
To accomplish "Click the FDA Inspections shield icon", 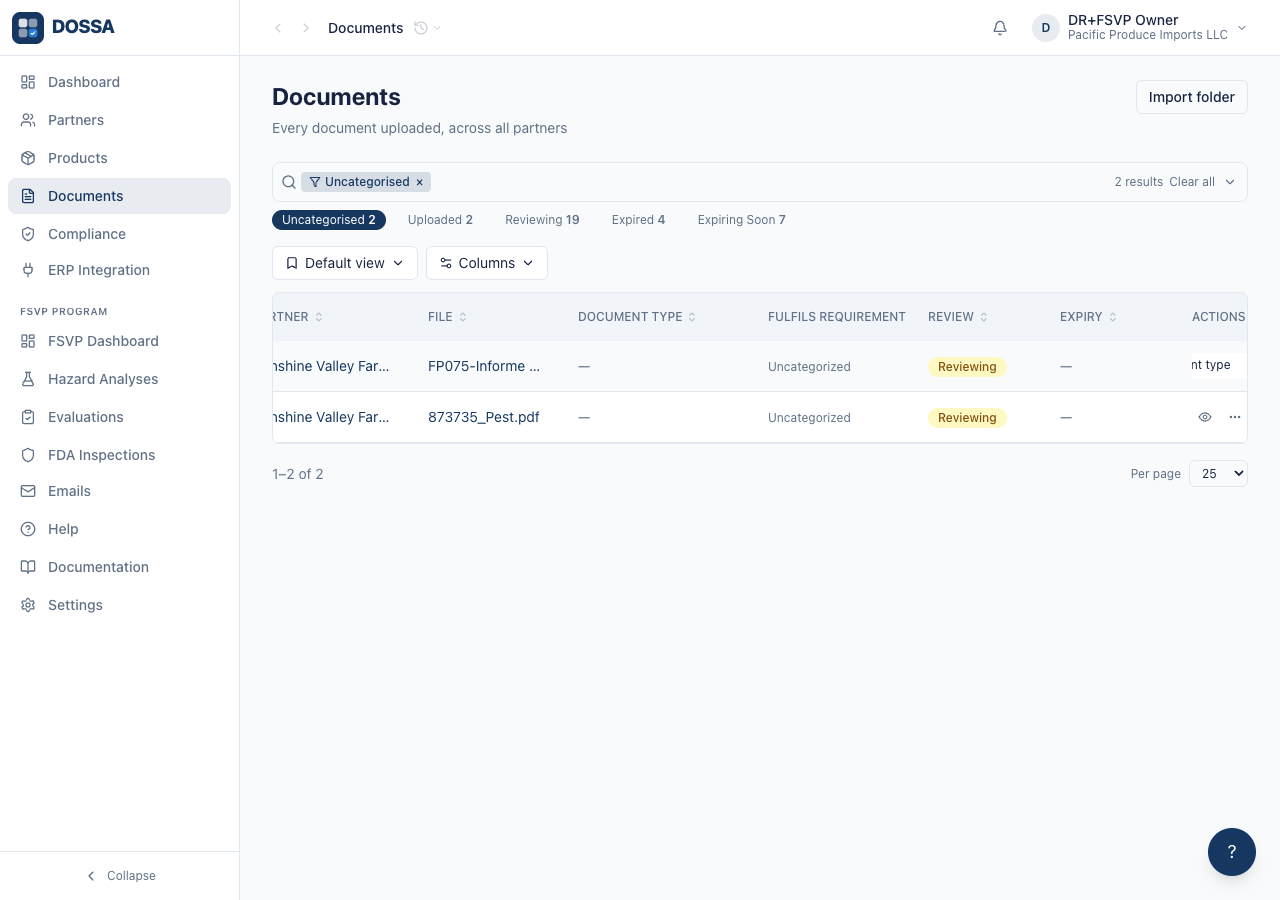I will pyautogui.click(x=28, y=455).
